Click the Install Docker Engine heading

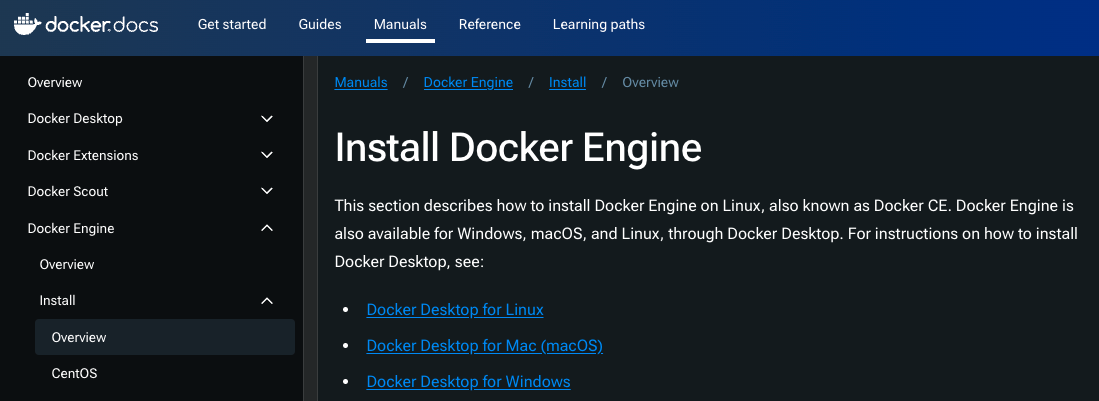point(518,148)
